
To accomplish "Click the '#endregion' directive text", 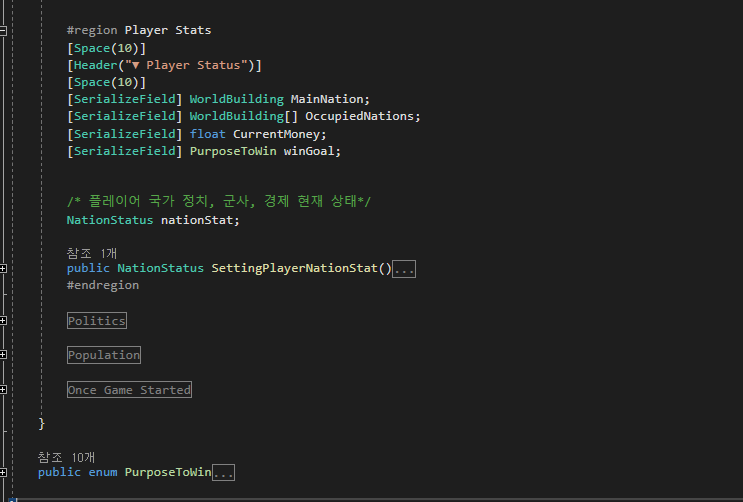I will point(103,285).
